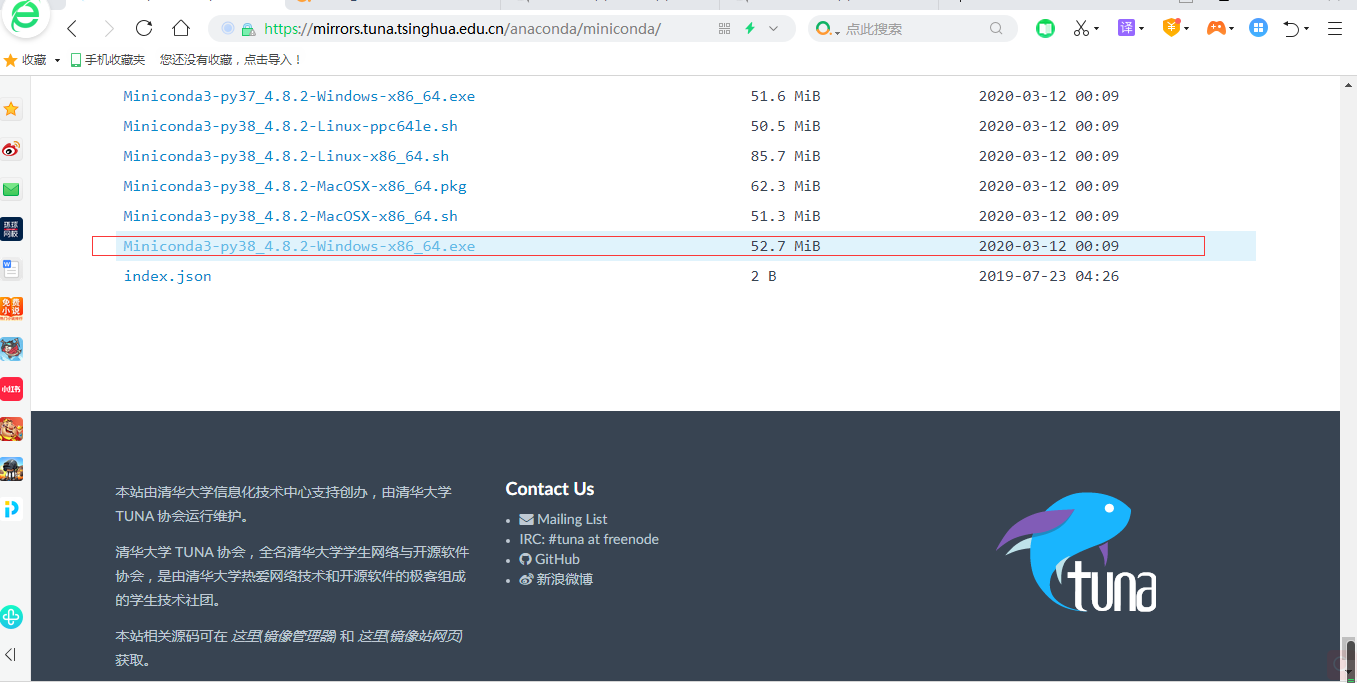Click the orange coupon extension icon
Viewport: 1357px width, 683px height.
1171,28
